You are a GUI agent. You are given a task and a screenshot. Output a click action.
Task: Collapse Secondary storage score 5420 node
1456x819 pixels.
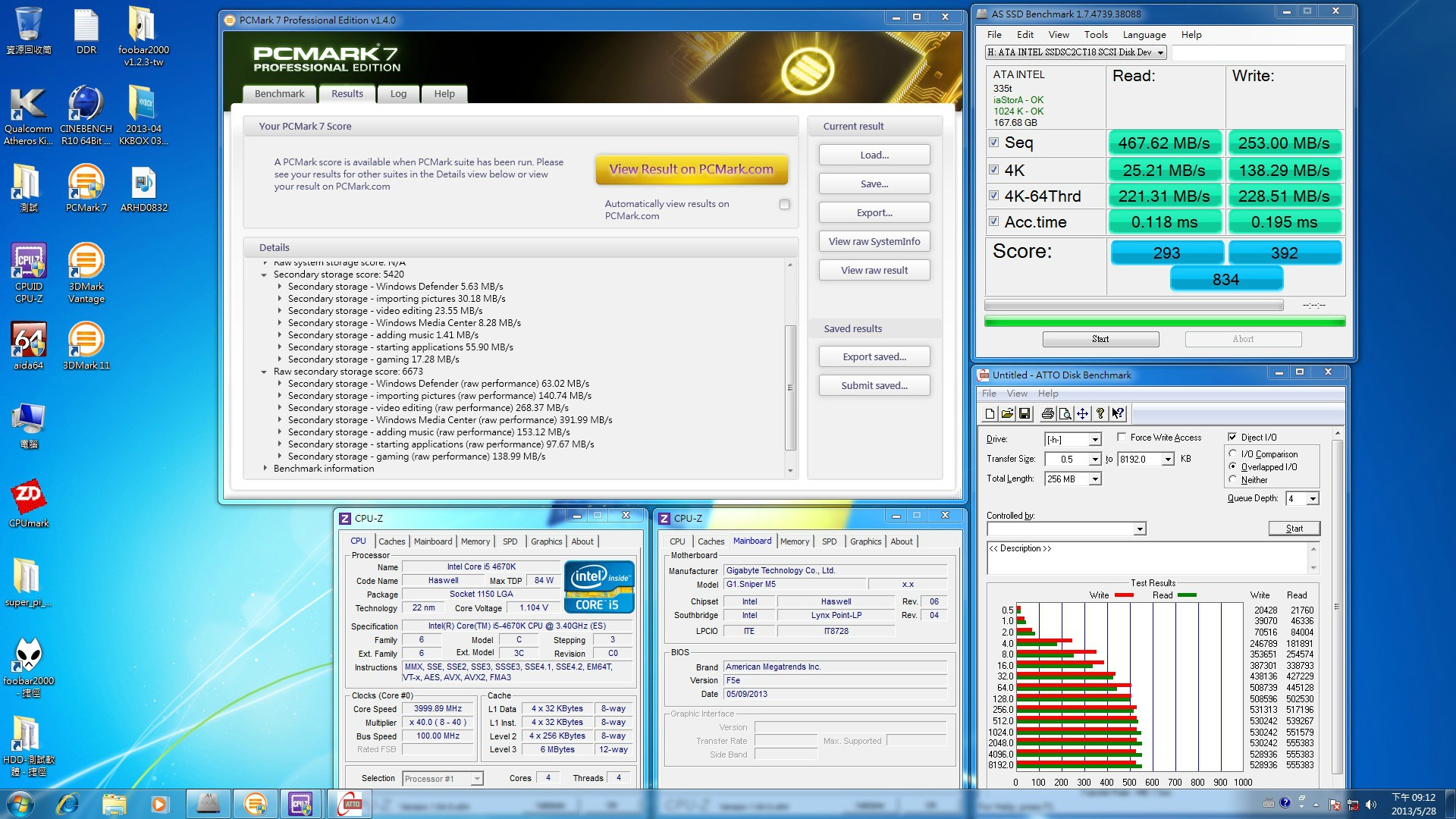pyautogui.click(x=264, y=275)
